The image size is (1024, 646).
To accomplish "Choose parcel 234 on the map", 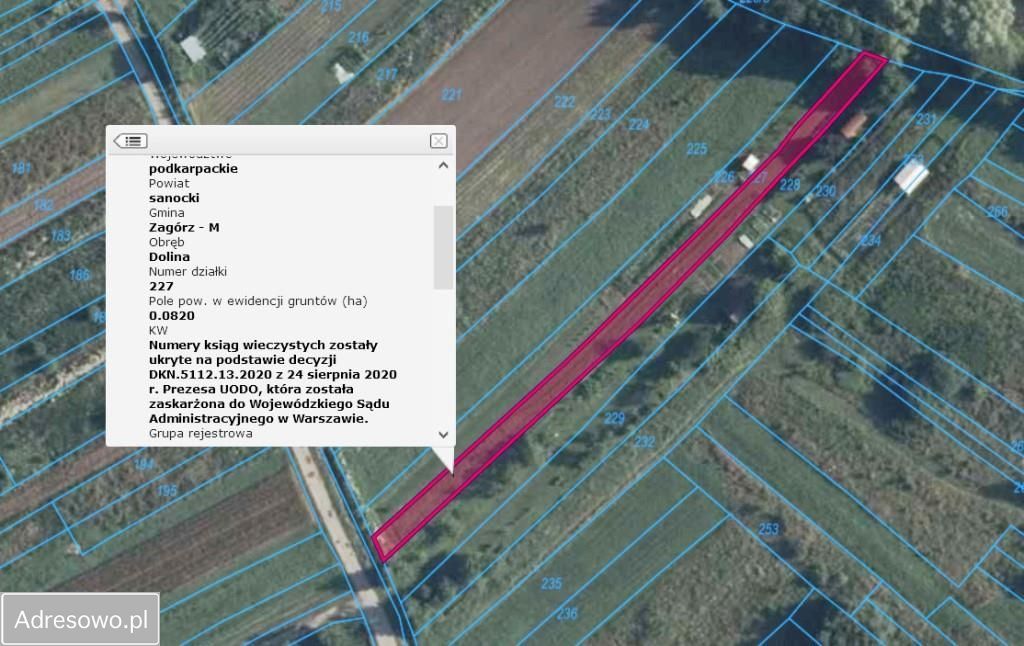I will [x=871, y=240].
